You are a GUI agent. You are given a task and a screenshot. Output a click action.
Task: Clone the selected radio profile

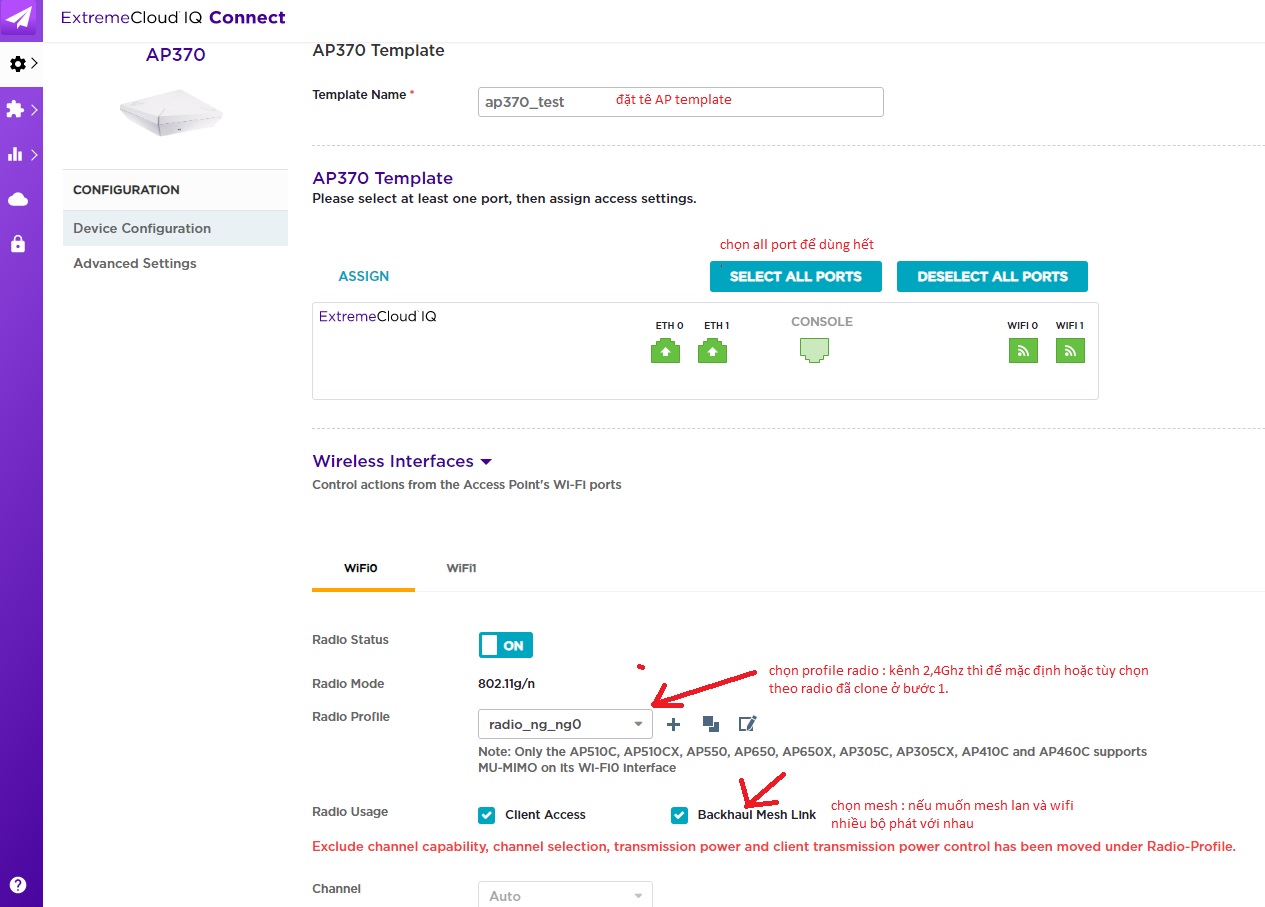(710, 724)
